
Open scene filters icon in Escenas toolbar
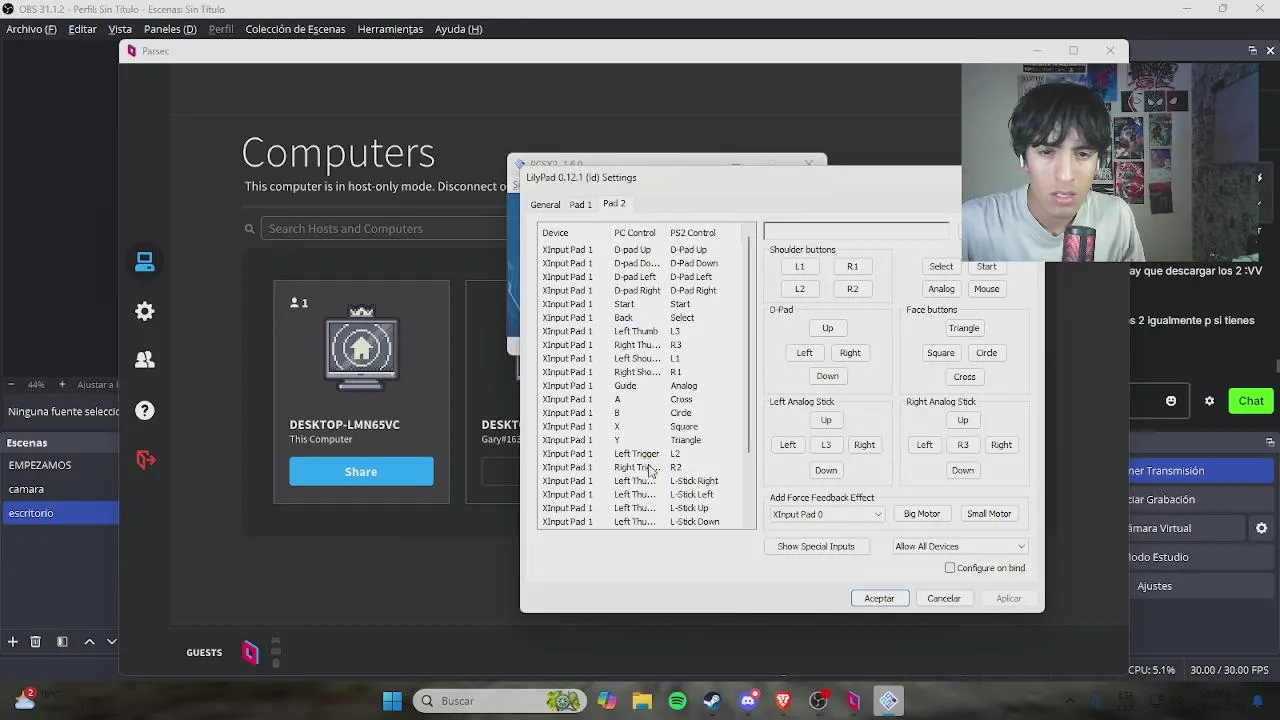[62, 642]
